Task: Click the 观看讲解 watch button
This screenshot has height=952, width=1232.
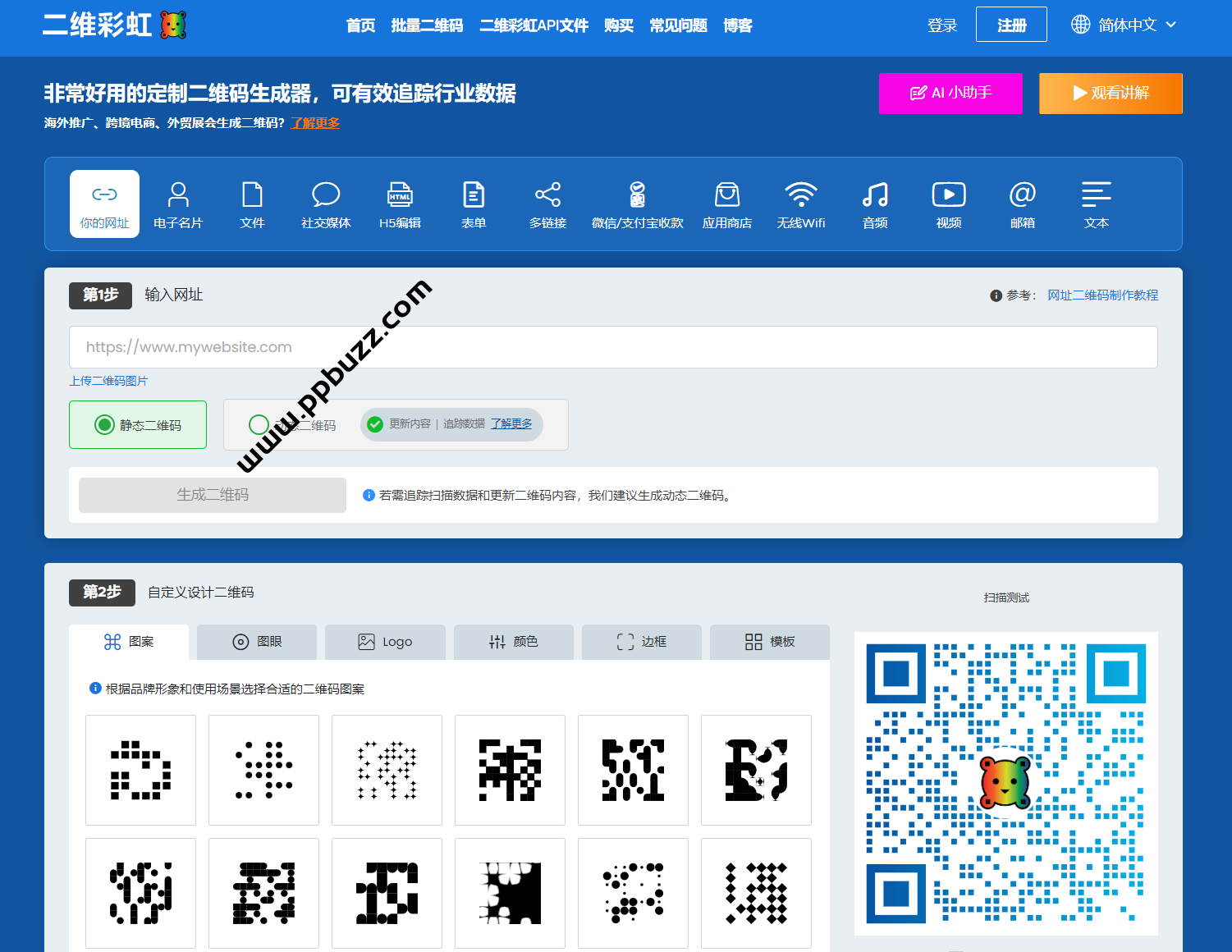Action: click(x=1111, y=94)
